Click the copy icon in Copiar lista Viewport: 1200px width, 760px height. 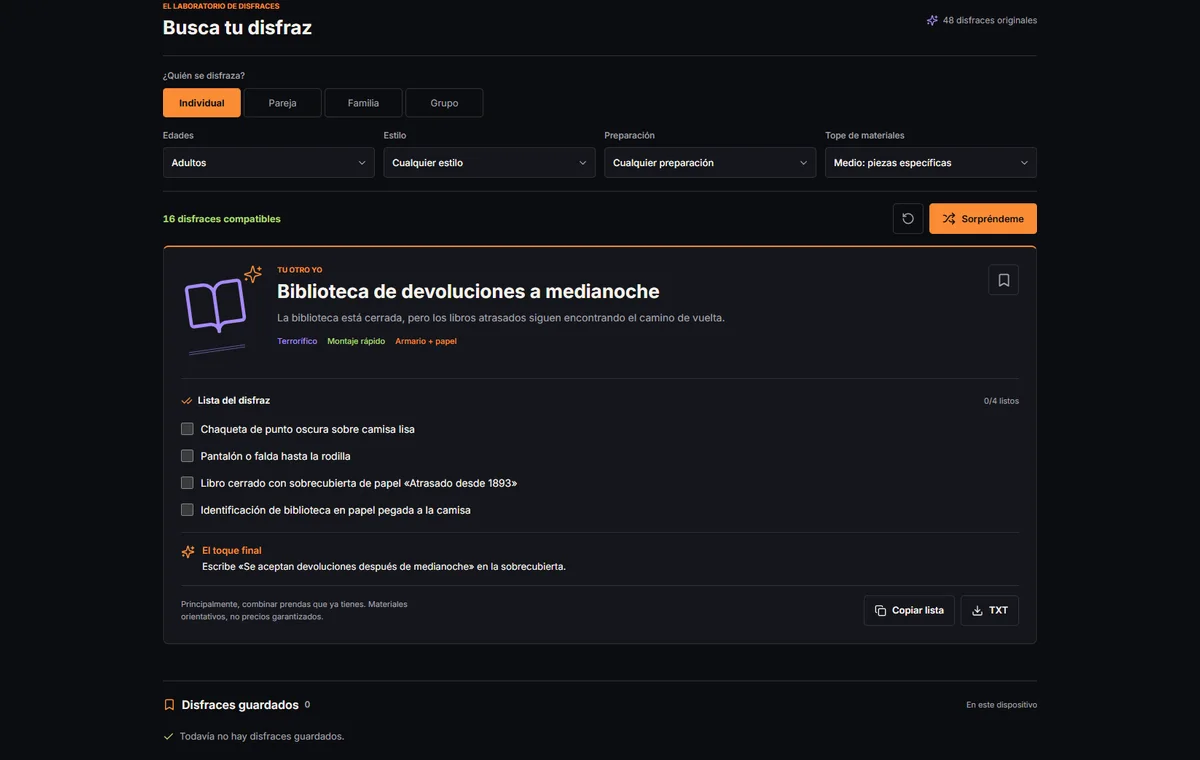880,610
